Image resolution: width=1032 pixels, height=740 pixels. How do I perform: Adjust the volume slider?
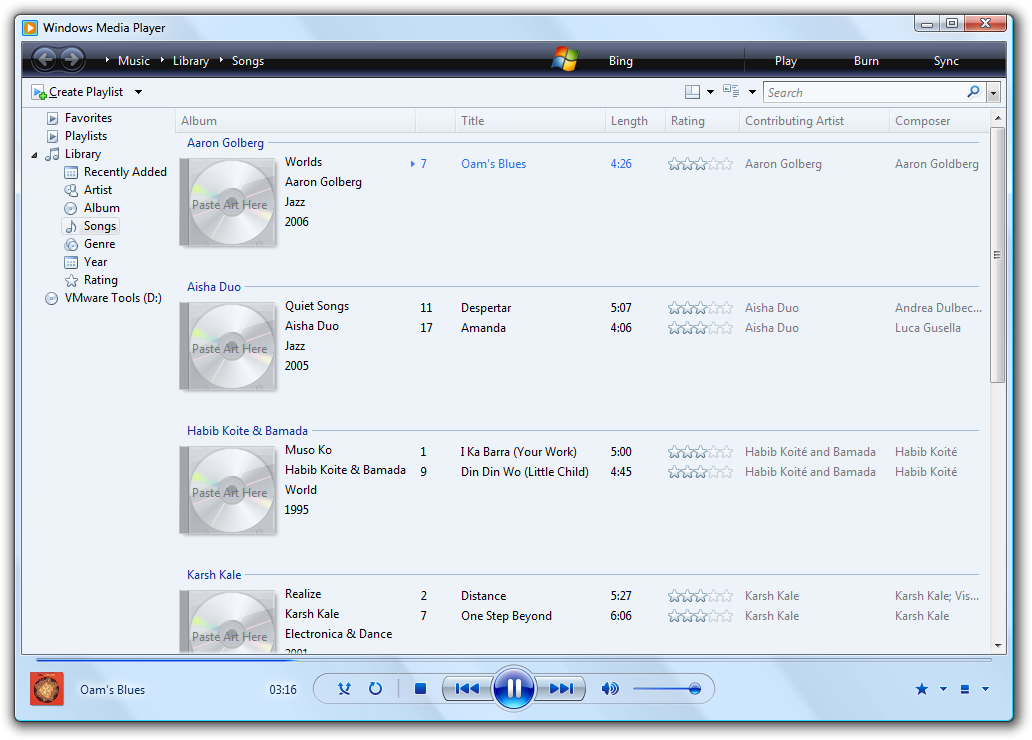(x=665, y=689)
